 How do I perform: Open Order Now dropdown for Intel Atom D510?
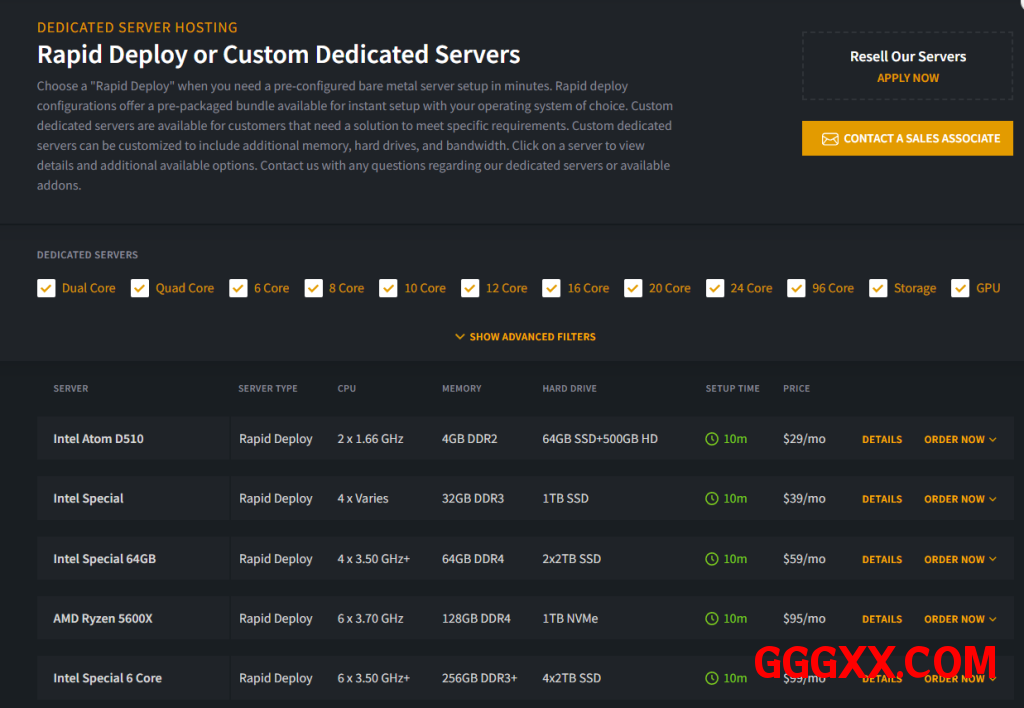(960, 440)
